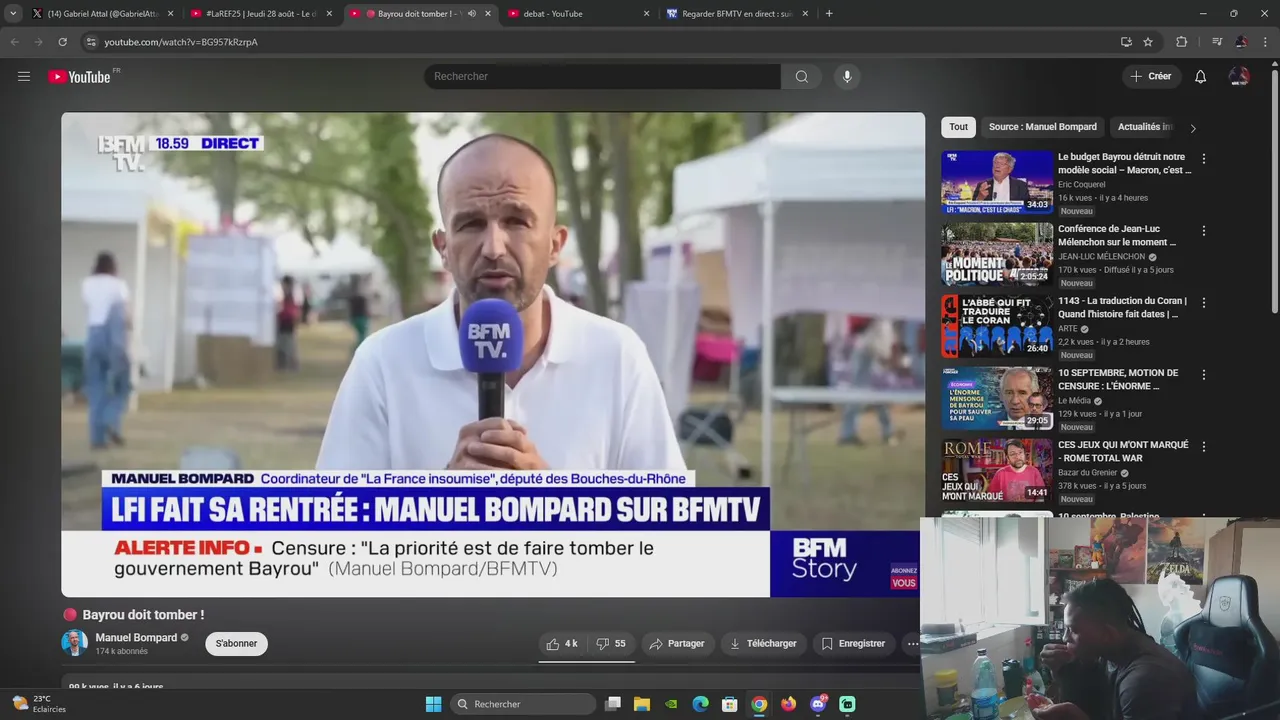View site information icon in address bar

click(x=91, y=42)
